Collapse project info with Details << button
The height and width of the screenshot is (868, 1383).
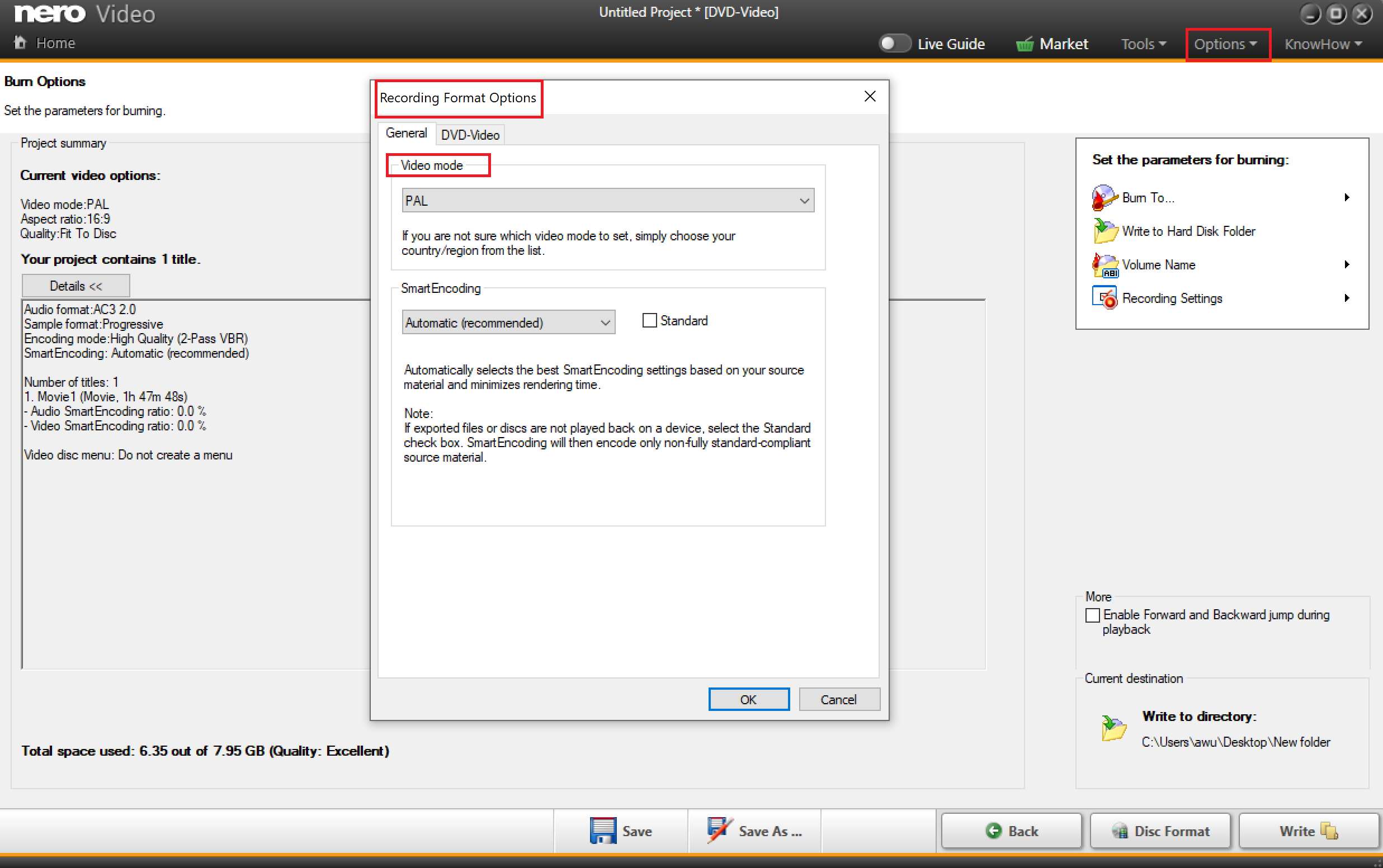(x=76, y=286)
